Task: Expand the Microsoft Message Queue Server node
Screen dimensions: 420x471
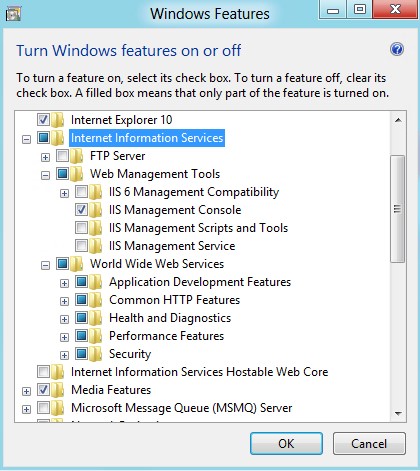Action: pyautogui.click(x=26, y=409)
